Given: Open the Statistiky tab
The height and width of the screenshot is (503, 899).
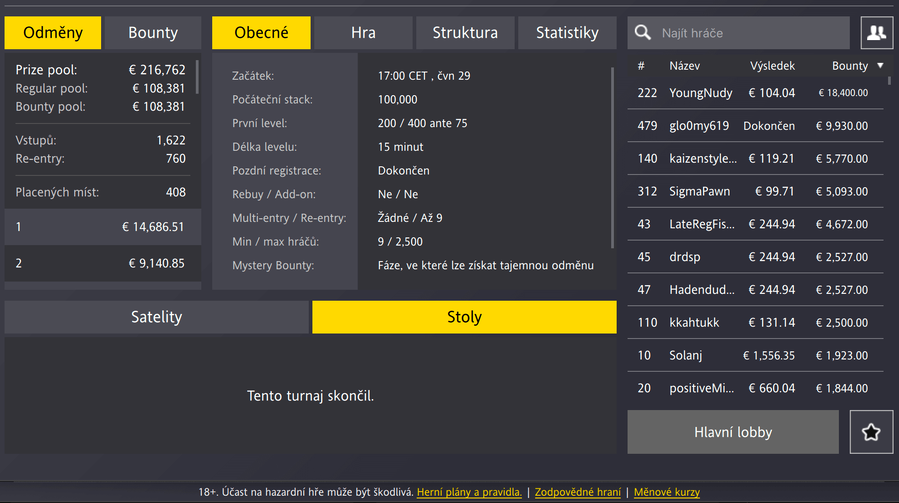Looking at the screenshot, I should pos(567,33).
